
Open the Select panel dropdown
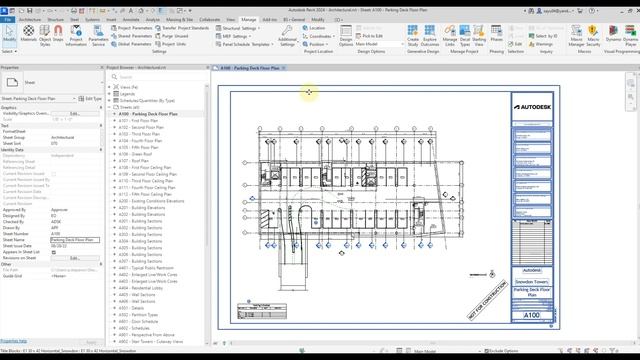tap(9, 51)
